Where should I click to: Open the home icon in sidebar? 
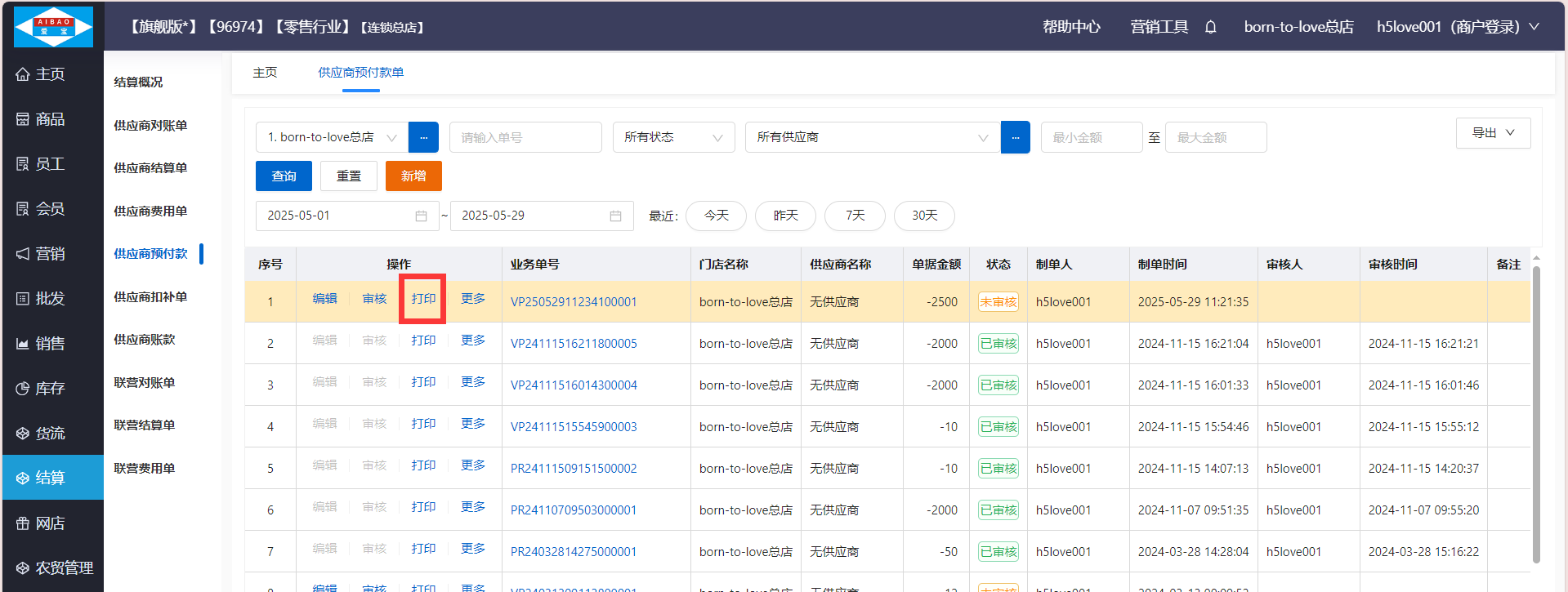point(23,74)
